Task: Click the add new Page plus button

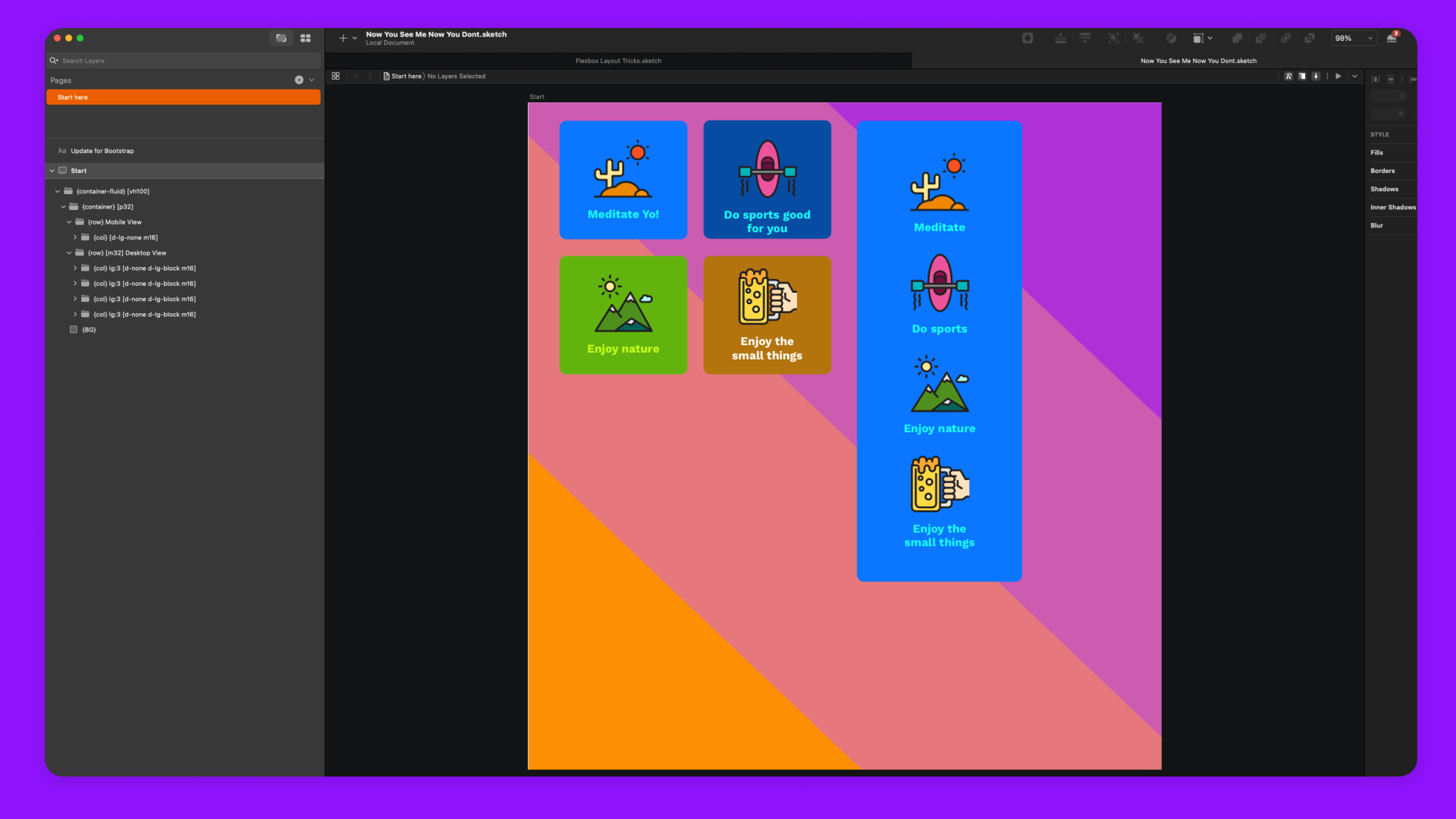Action: point(300,79)
